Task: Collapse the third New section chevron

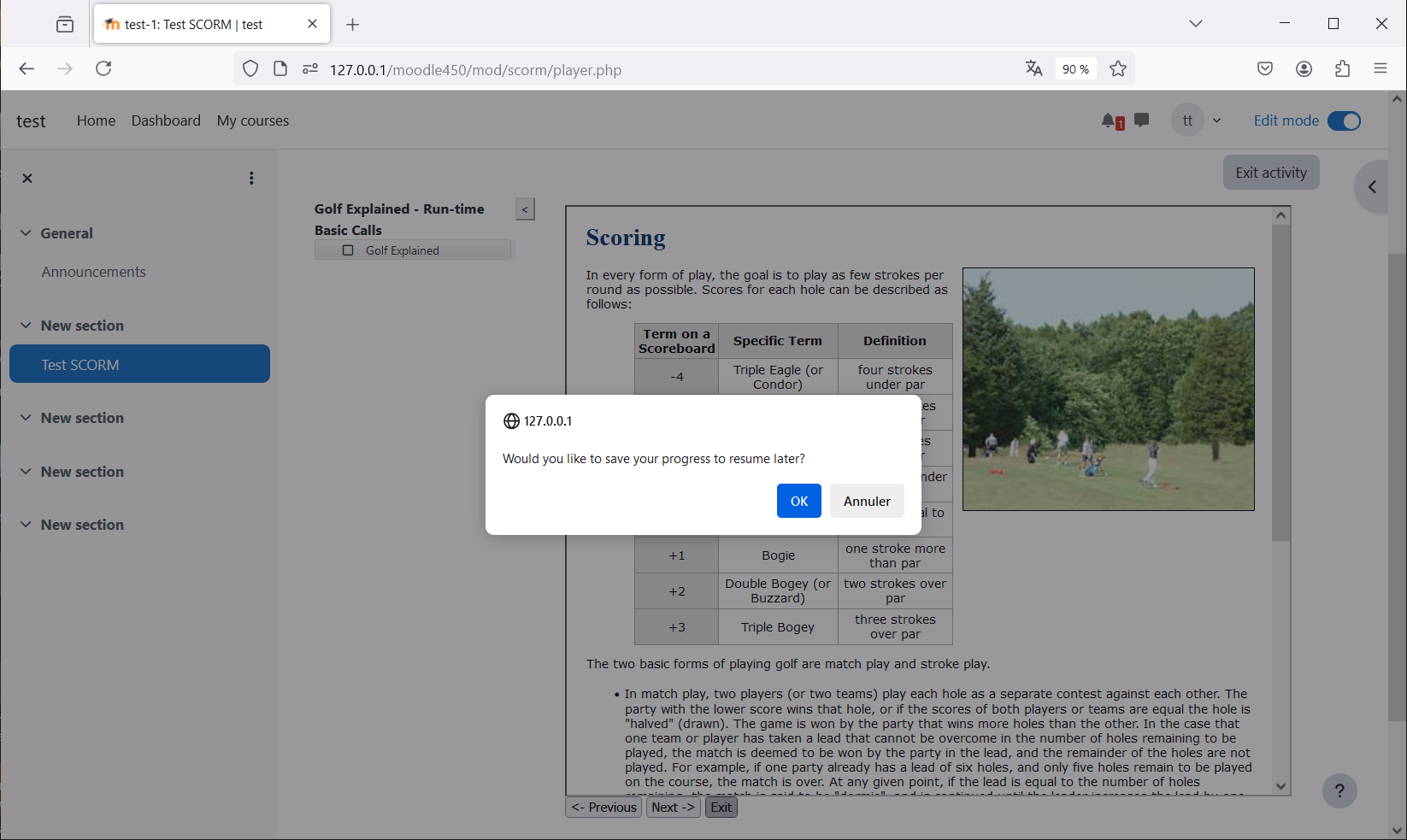Action: (x=26, y=417)
